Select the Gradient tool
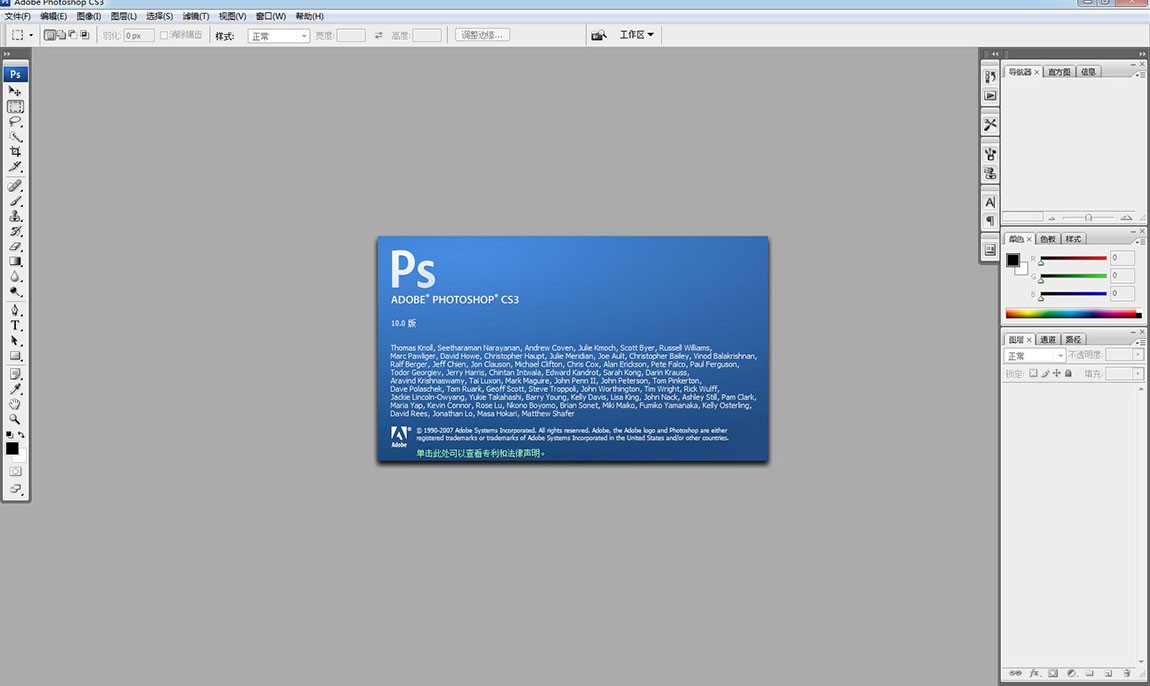The width and height of the screenshot is (1150, 686). pyautogui.click(x=15, y=261)
